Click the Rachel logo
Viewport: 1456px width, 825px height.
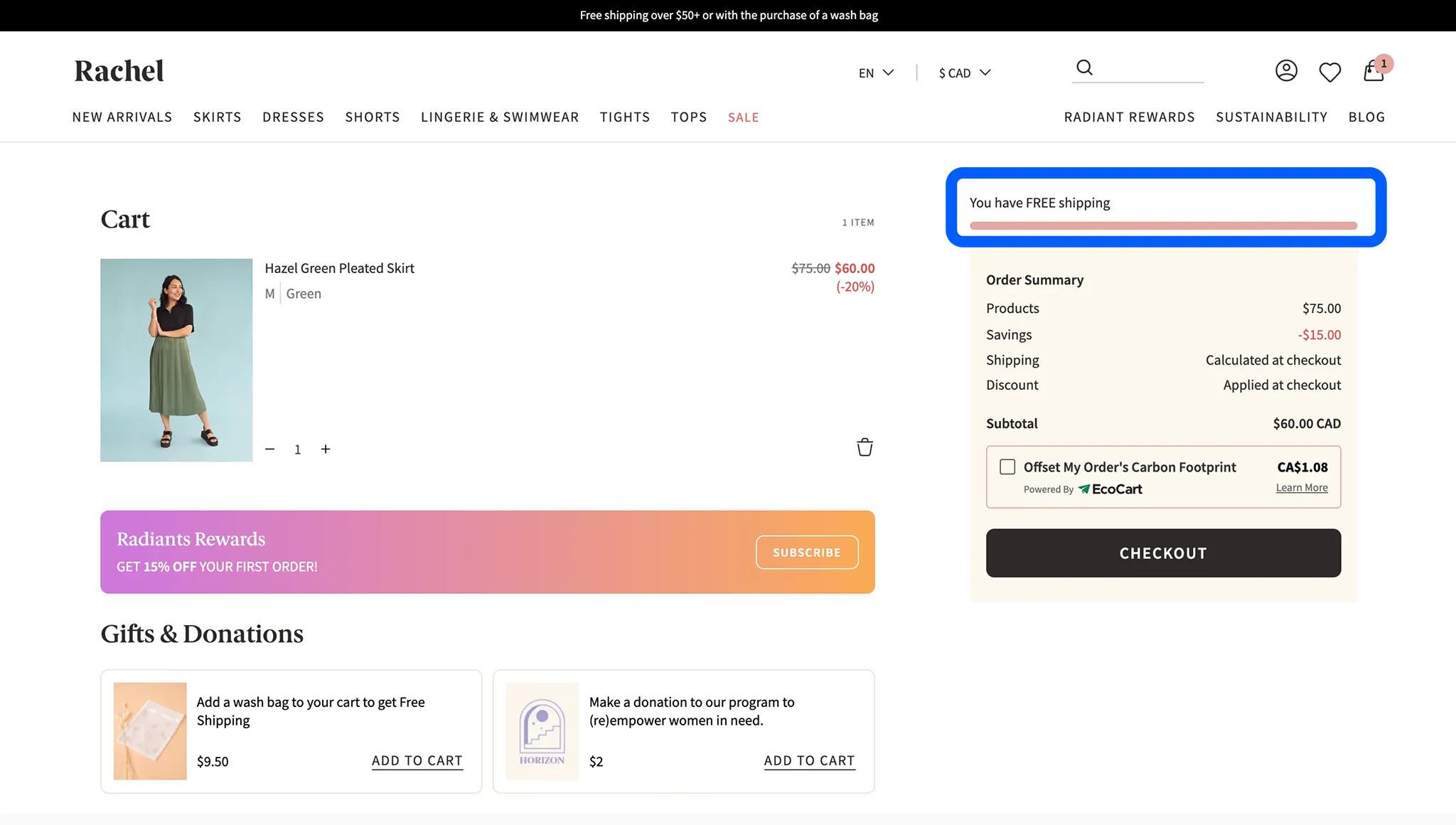(119, 71)
